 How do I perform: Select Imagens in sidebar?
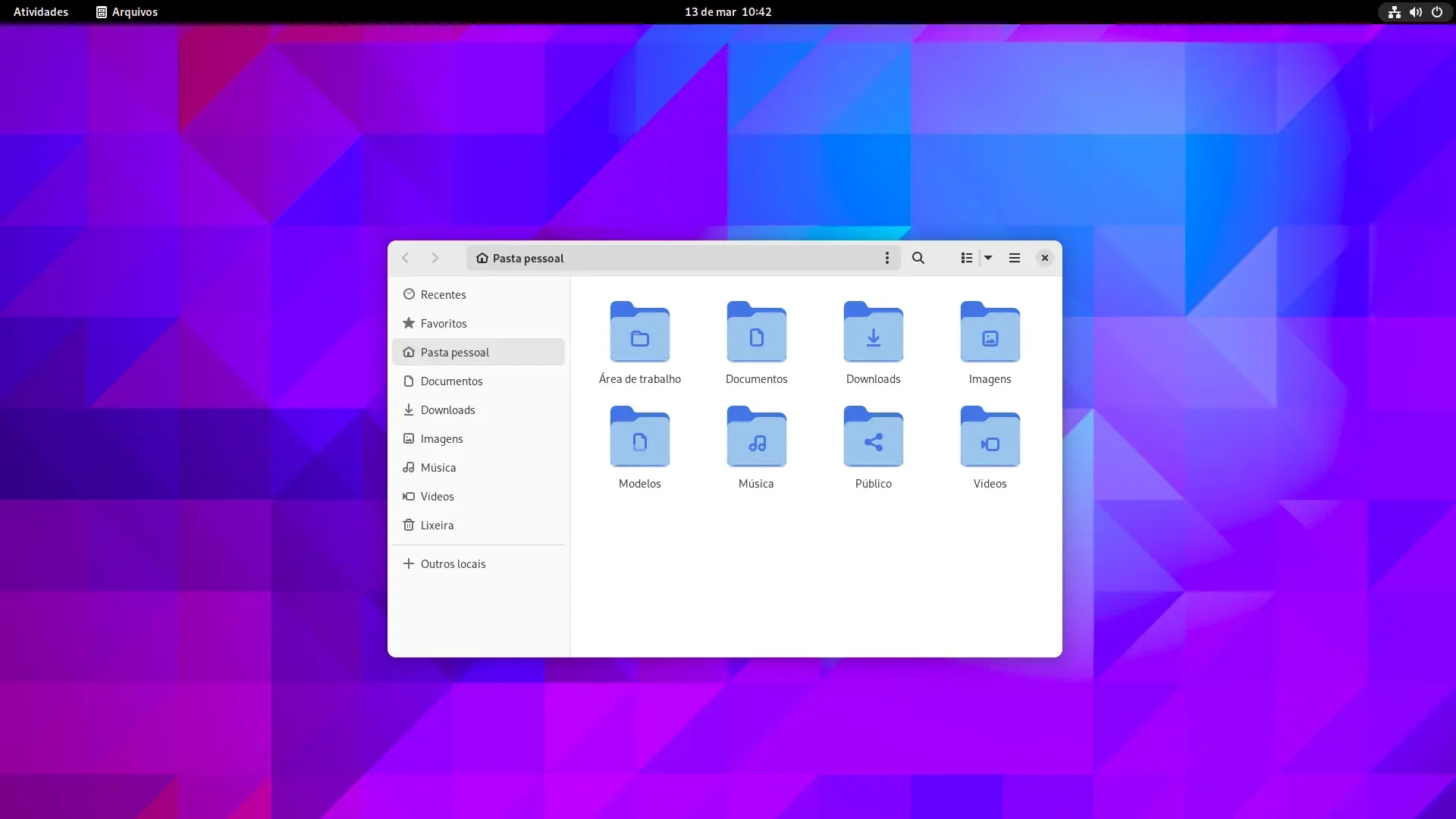[x=479, y=438]
